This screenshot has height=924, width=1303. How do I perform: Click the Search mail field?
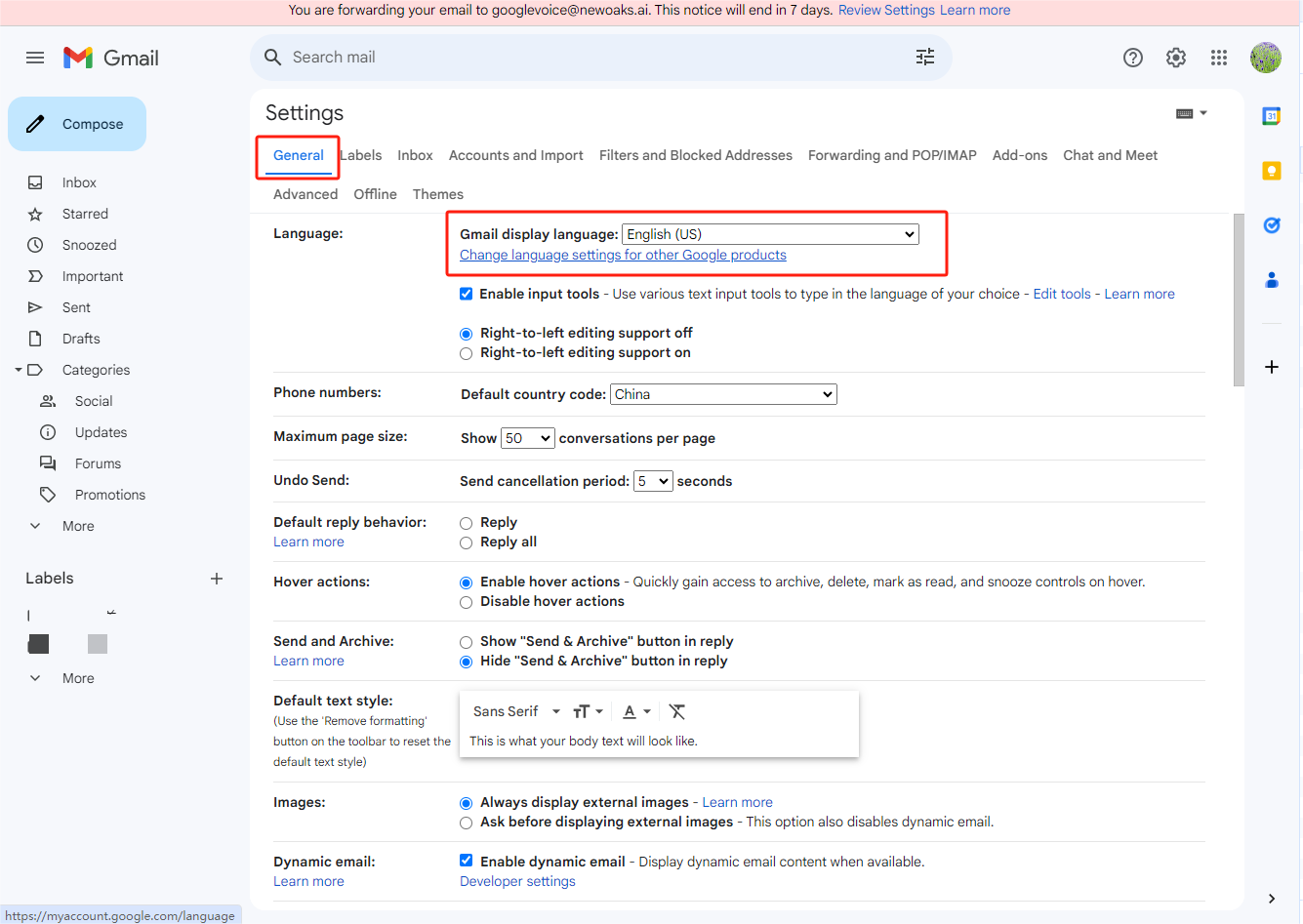click(x=586, y=58)
